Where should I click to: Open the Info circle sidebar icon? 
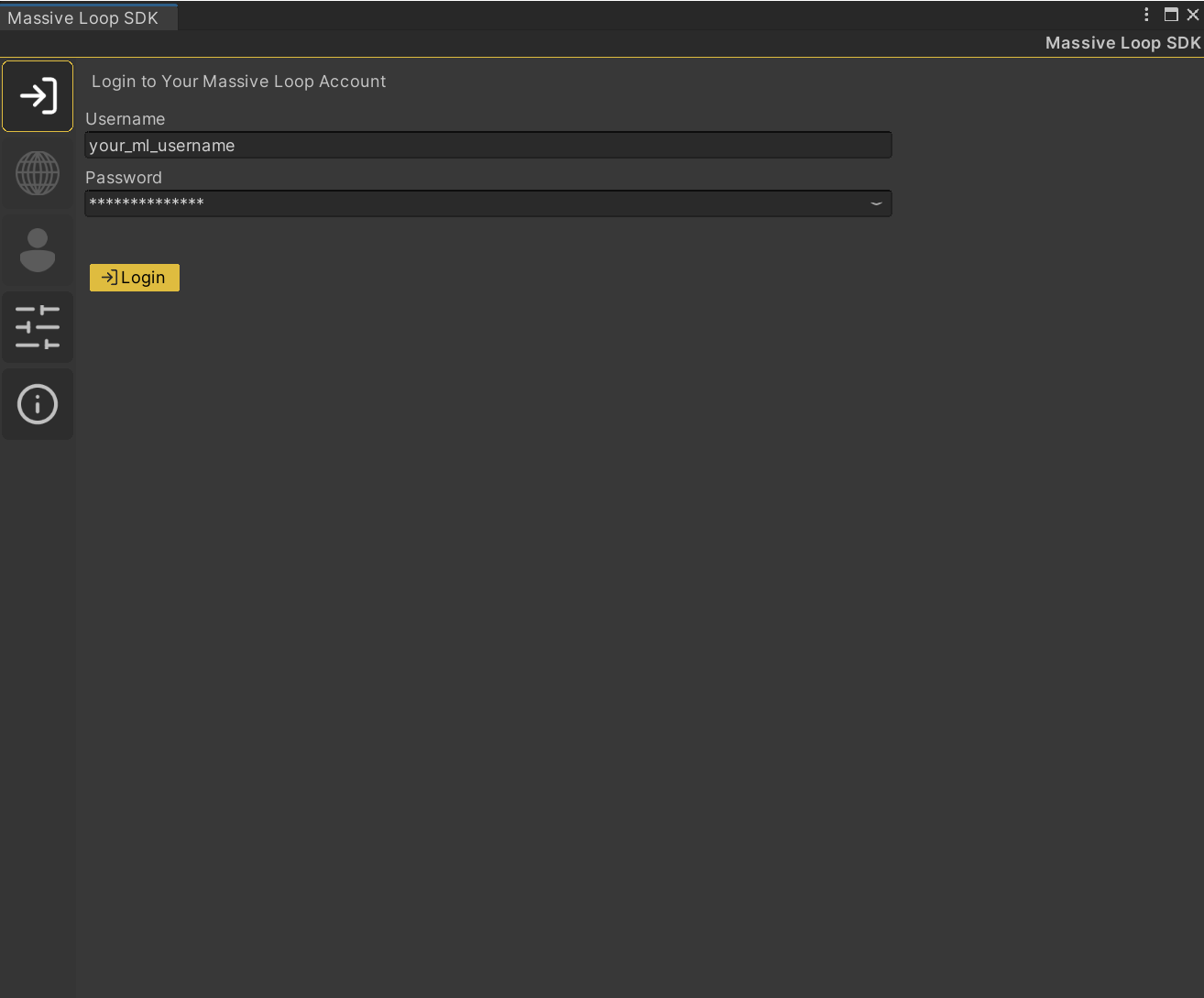(38, 404)
